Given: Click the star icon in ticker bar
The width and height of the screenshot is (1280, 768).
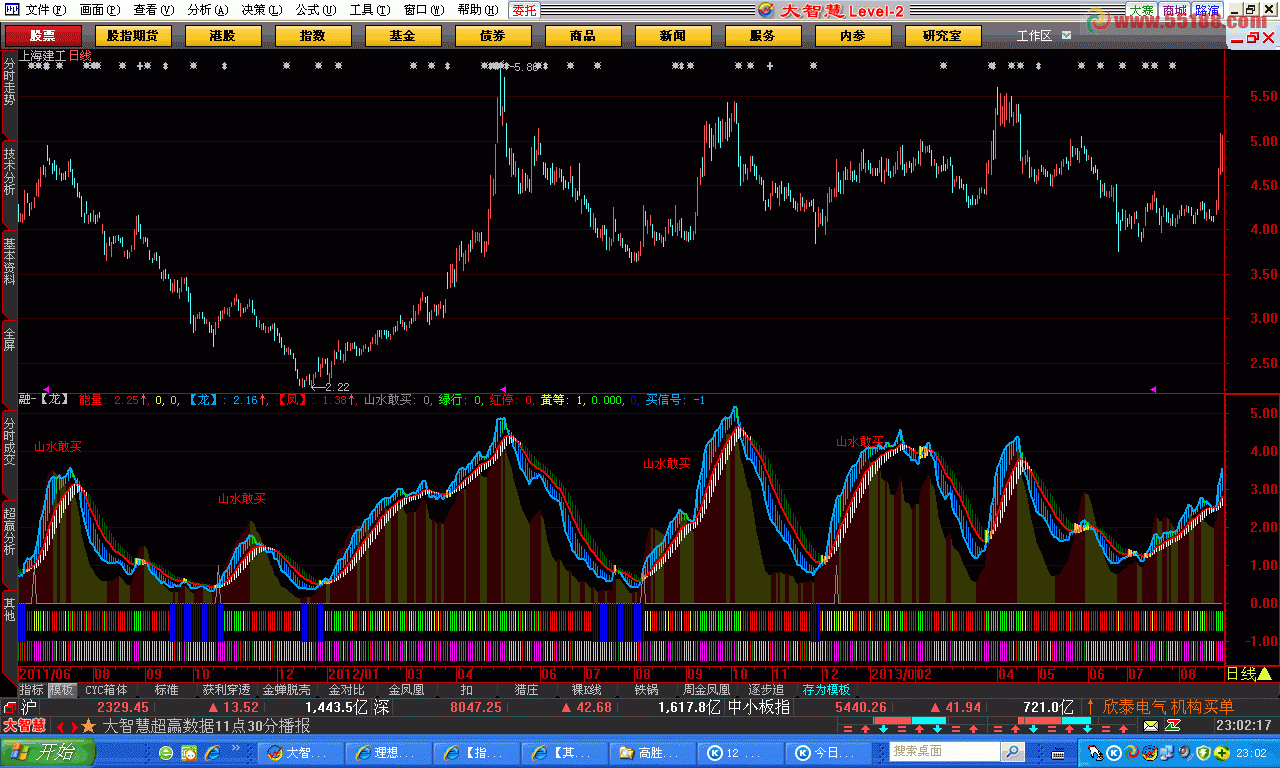Looking at the screenshot, I should (x=89, y=726).
